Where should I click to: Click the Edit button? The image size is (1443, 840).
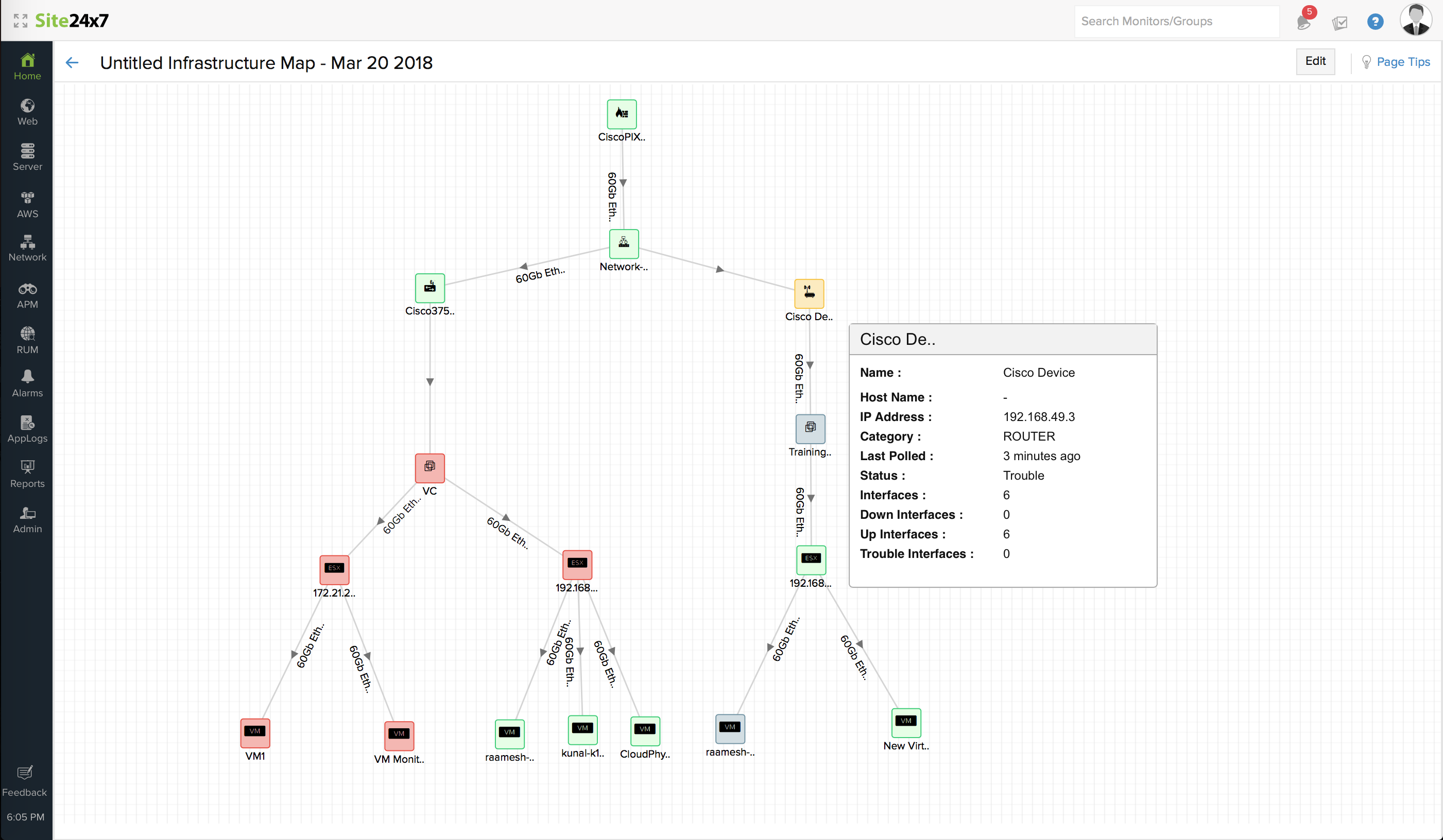click(x=1315, y=61)
